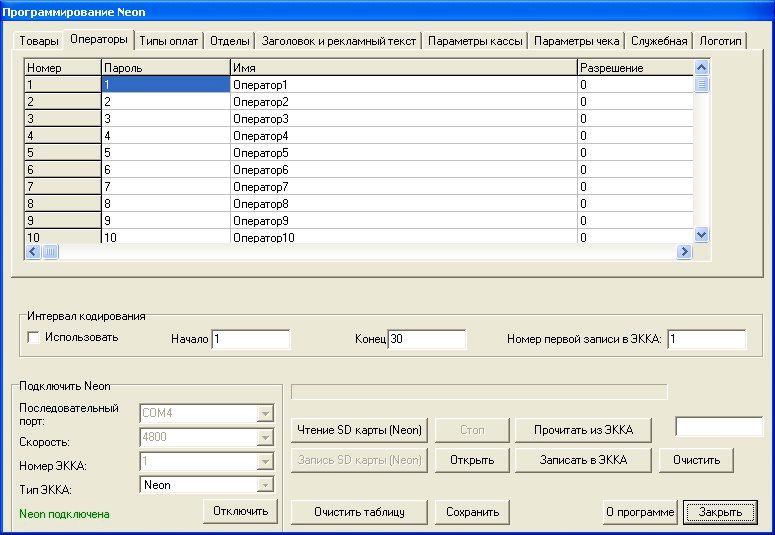The height and width of the screenshot is (535, 775).
Task: Click the row header number 8
Action: (x=63, y=204)
